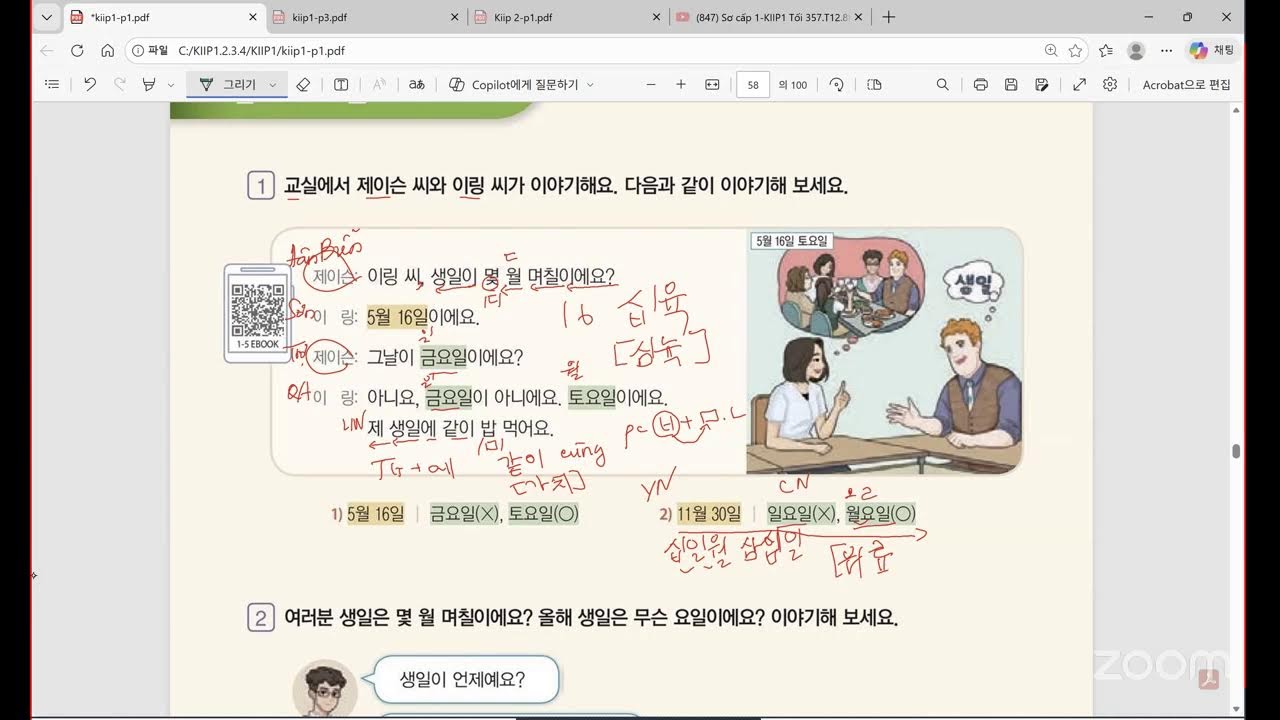Close the kiip1-p3.pdf tab
Image resolution: width=1280 pixels, height=720 pixels.
pos(454,17)
